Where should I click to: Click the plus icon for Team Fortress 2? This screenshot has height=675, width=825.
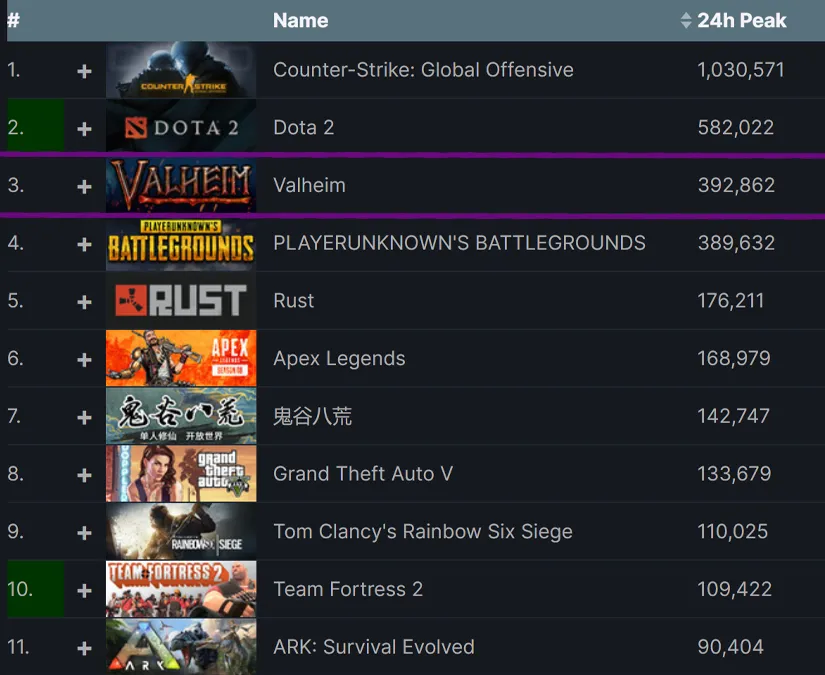pyautogui.click(x=84, y=591)
